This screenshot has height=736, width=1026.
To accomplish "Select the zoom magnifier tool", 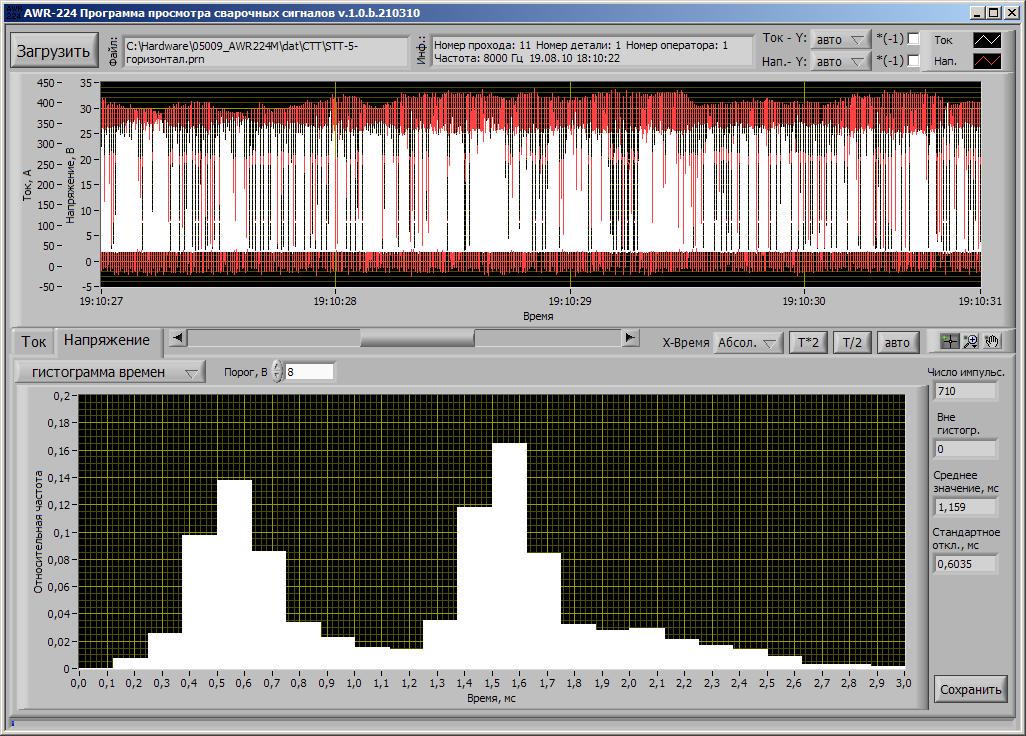I will click(x=971, y=342).
